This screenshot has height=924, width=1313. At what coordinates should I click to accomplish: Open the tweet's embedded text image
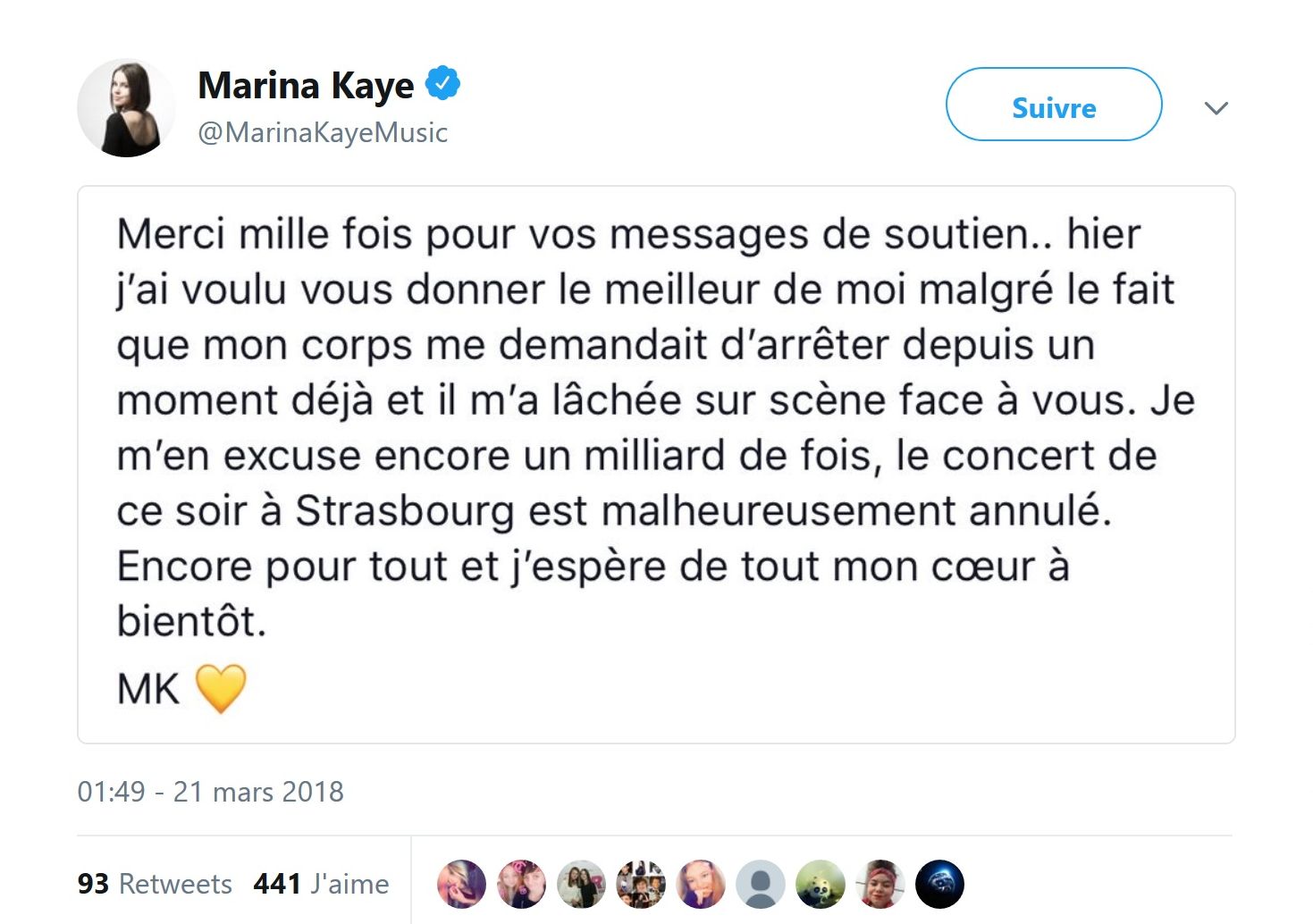656,465
